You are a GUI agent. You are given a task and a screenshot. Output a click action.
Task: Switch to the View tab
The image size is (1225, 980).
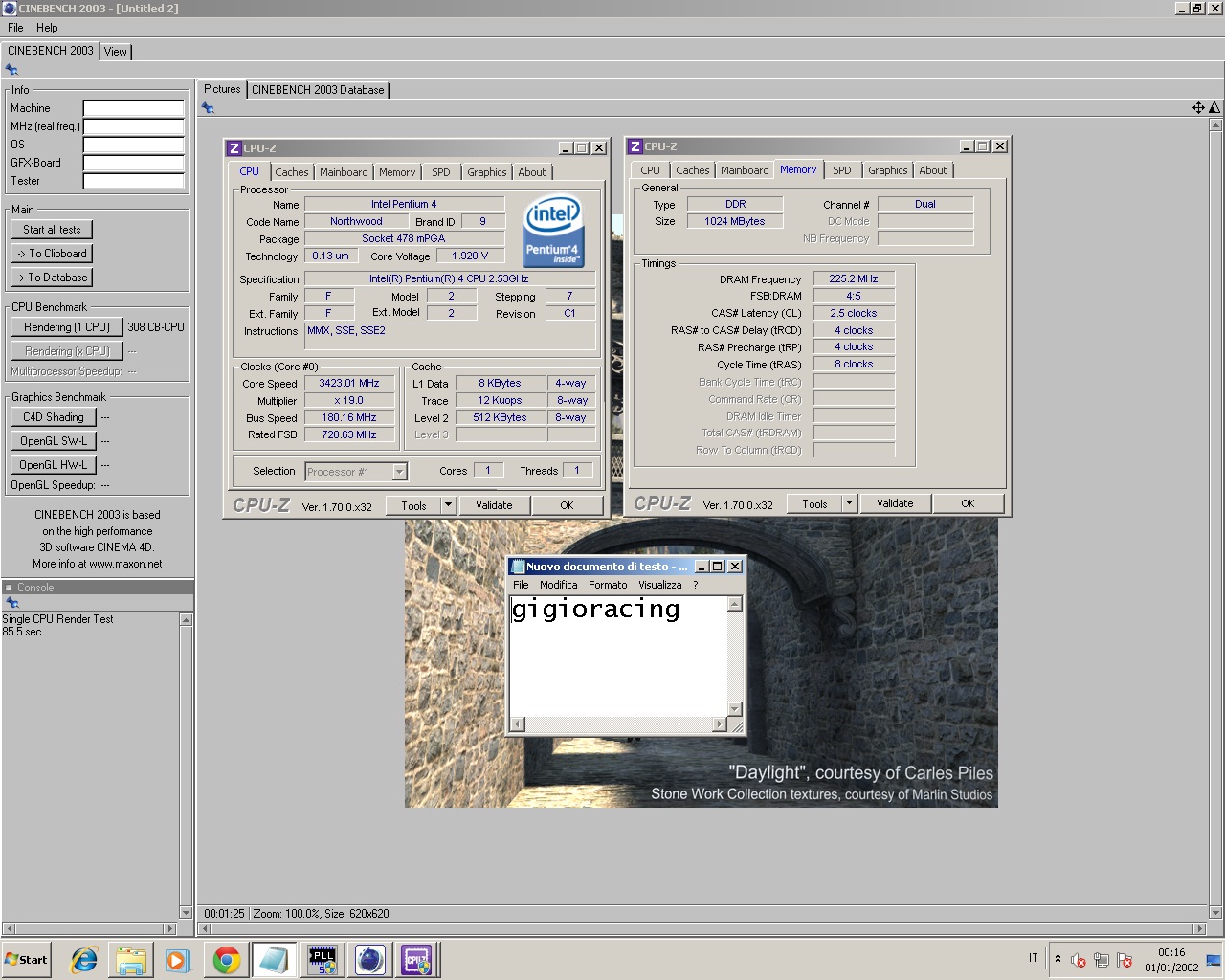(116, 52)
